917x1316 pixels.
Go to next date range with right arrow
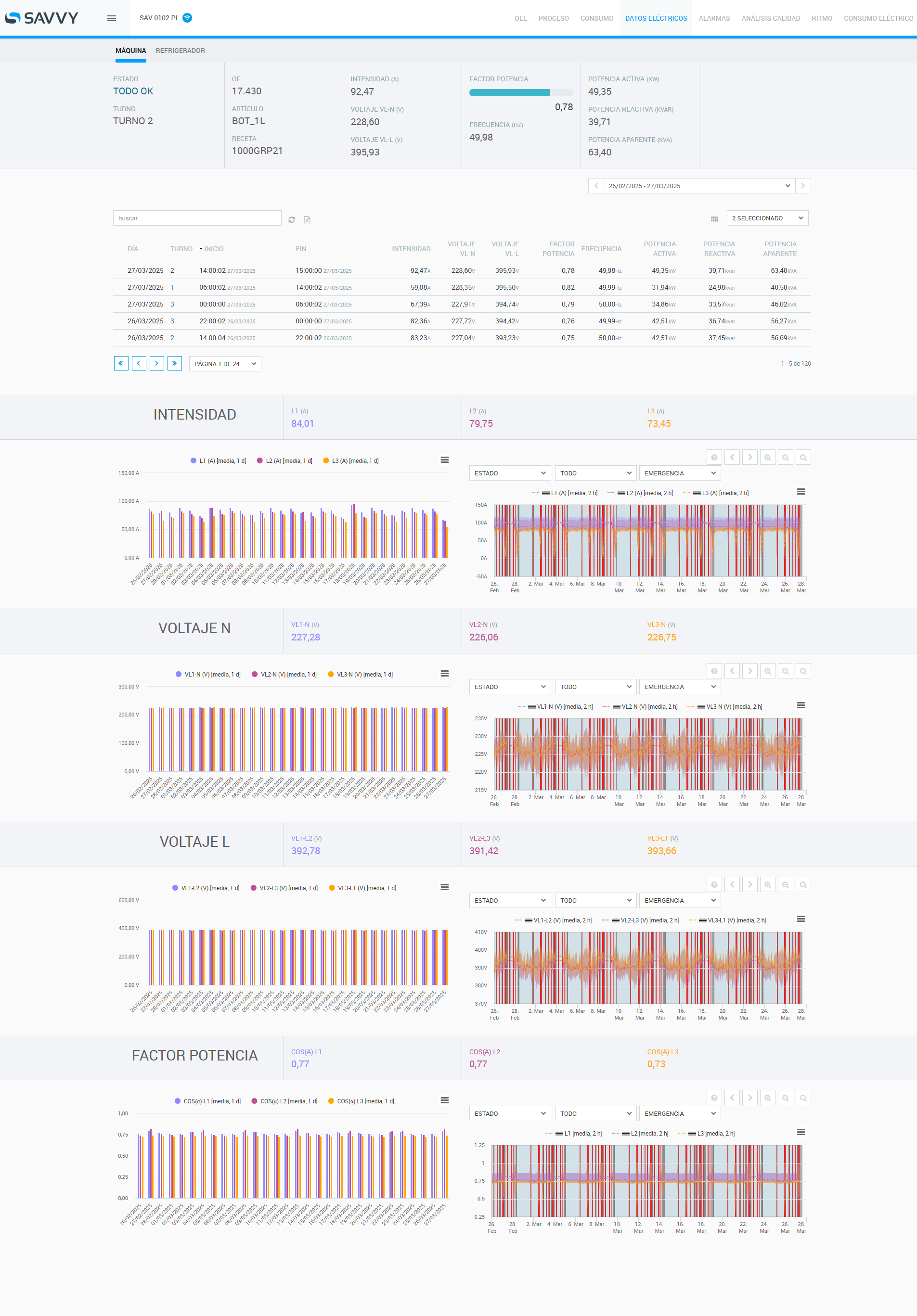803,186
